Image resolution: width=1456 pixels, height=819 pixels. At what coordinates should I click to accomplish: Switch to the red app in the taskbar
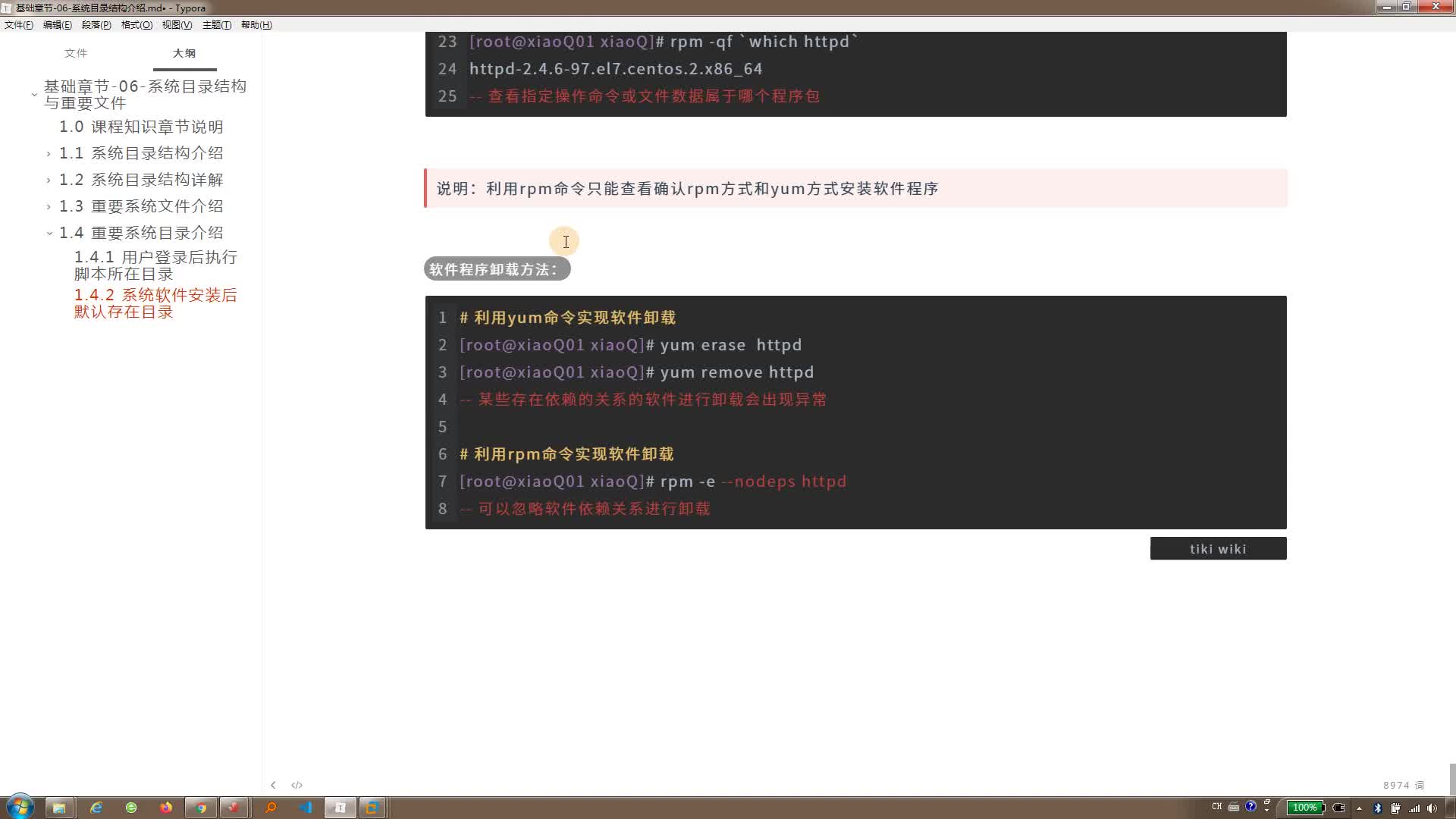pos(234,808)
